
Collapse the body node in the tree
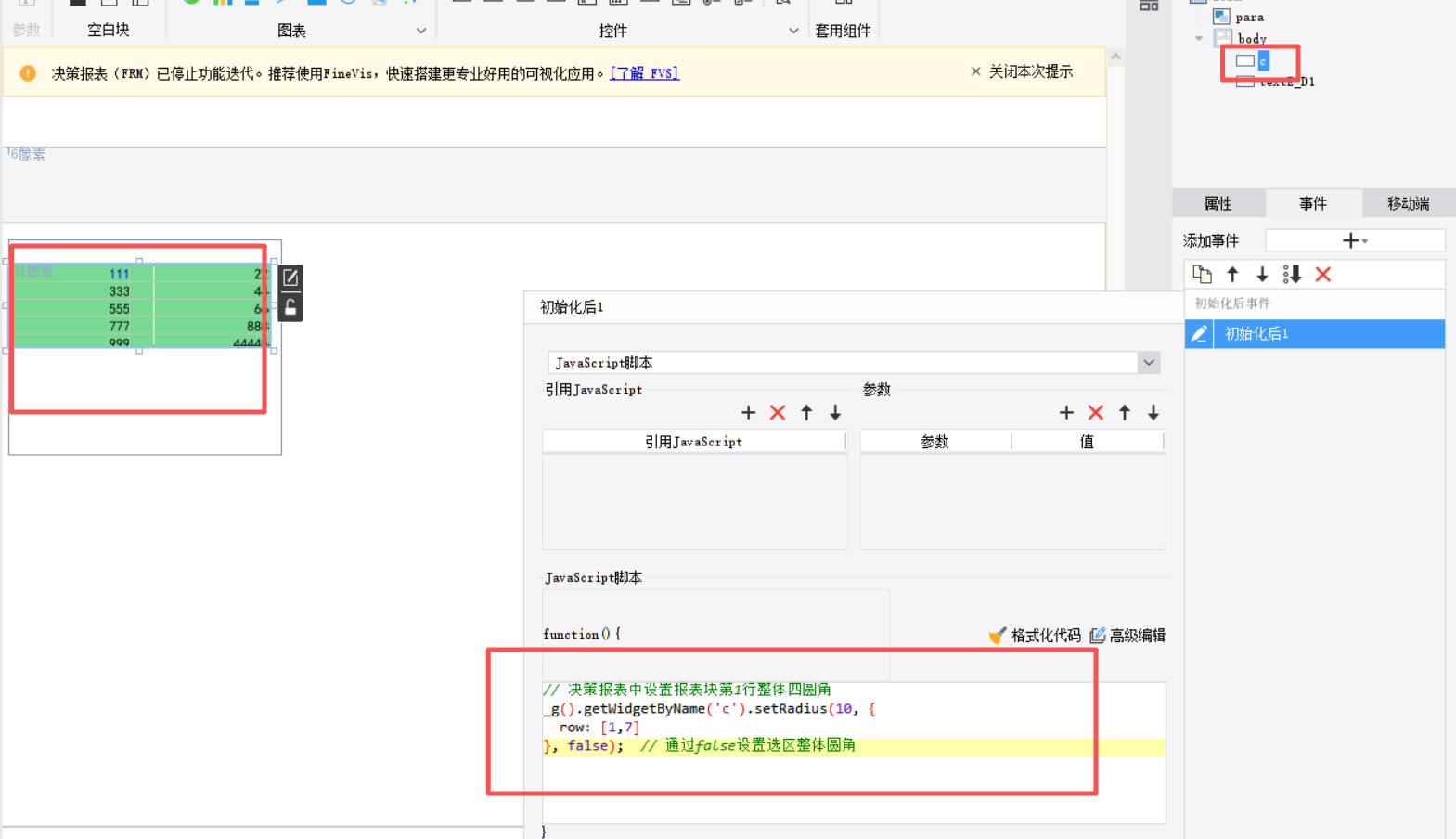pos(1199,39)
